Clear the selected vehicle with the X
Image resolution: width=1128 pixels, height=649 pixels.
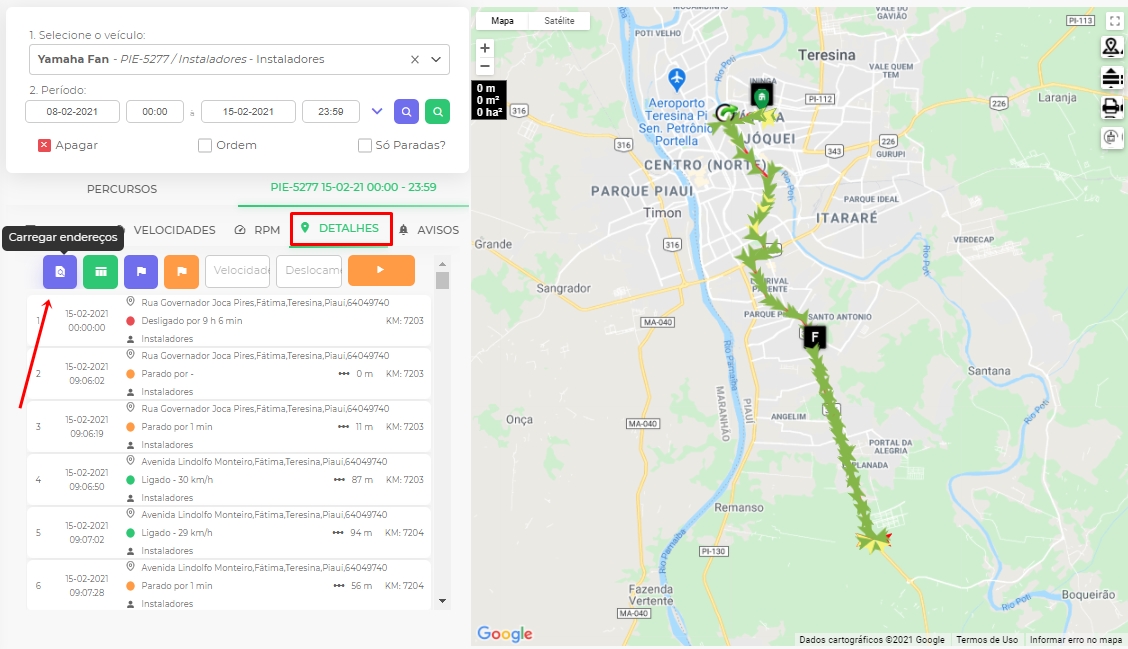(415, 60)
